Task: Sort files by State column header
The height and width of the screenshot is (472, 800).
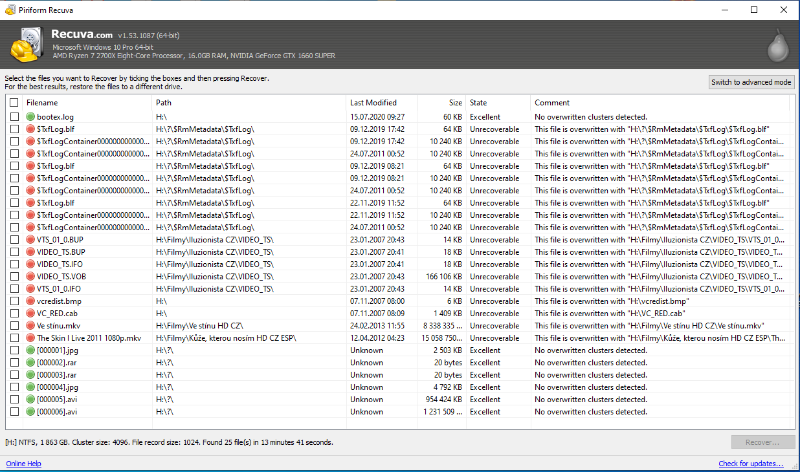Action: (x=478, y=103)
